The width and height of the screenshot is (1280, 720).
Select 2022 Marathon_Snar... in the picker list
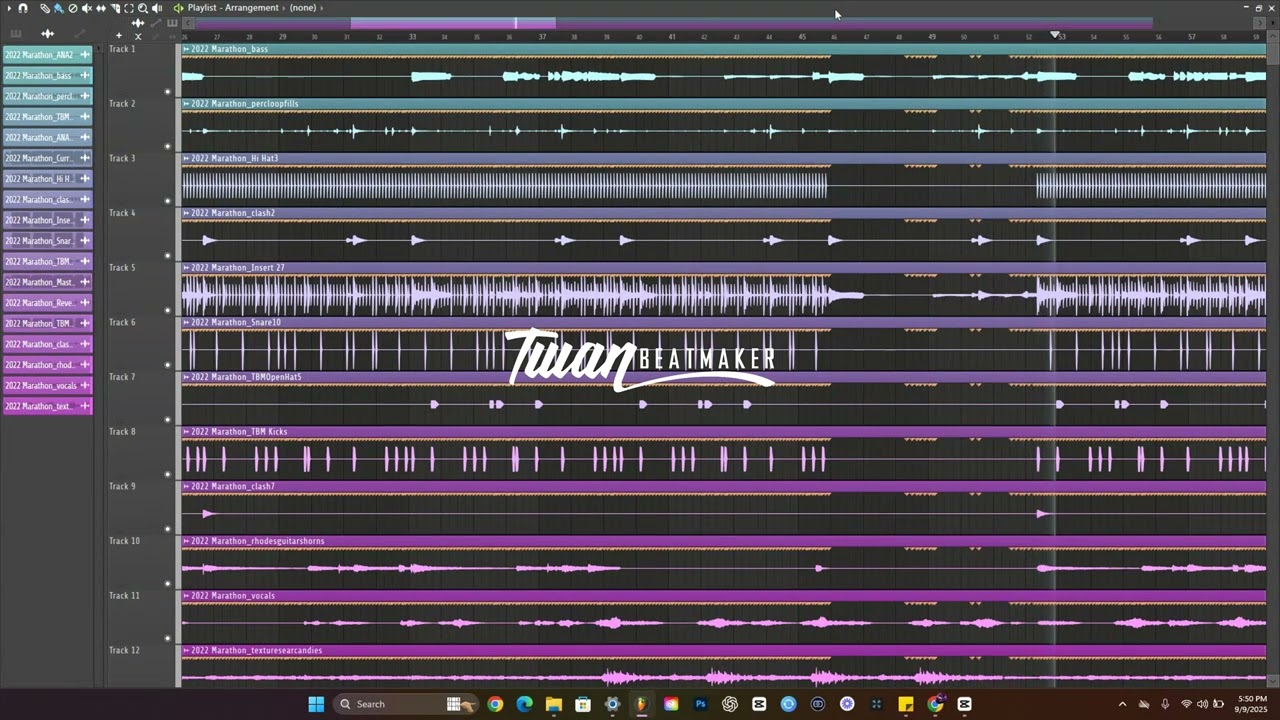click(x=47, y=241)
